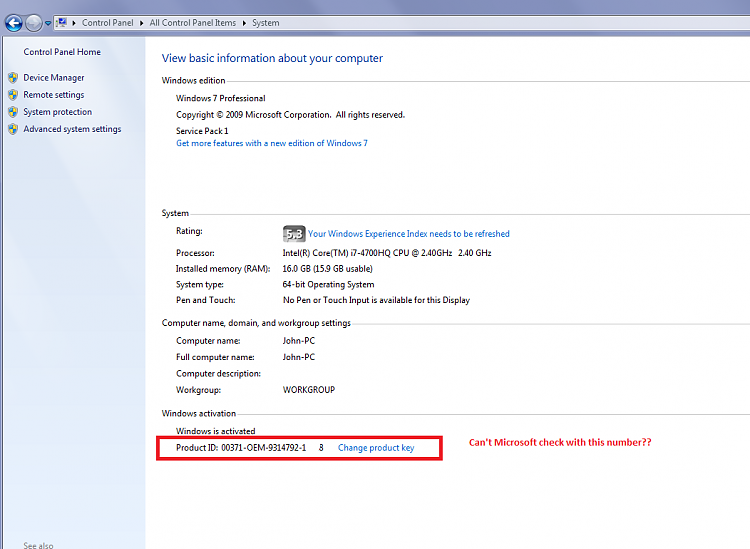Viewport: 750px width, 549px height.
Task: Click the Intel Core i7-4700HQ processor value
Action: 387,253
